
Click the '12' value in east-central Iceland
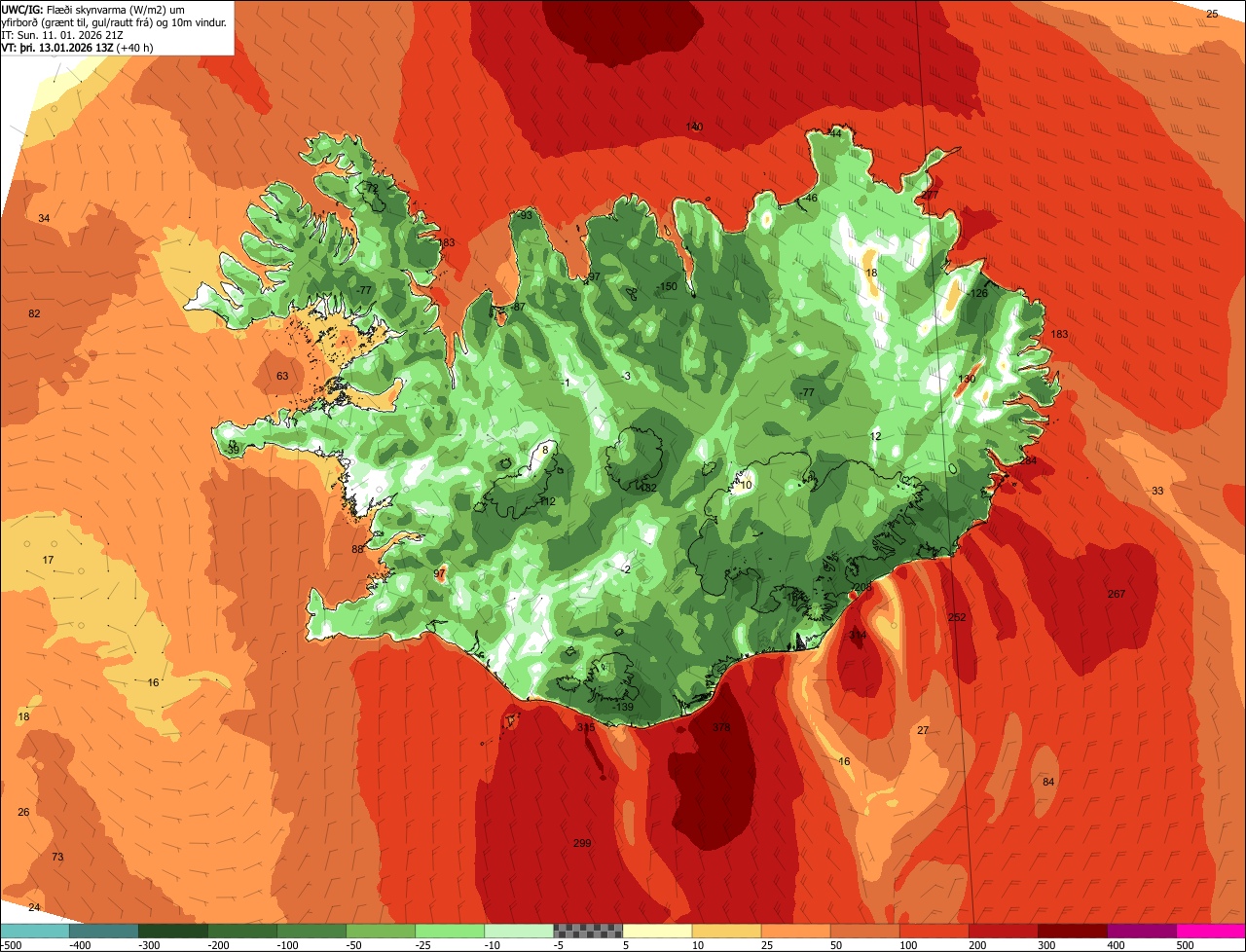(875, 437)
